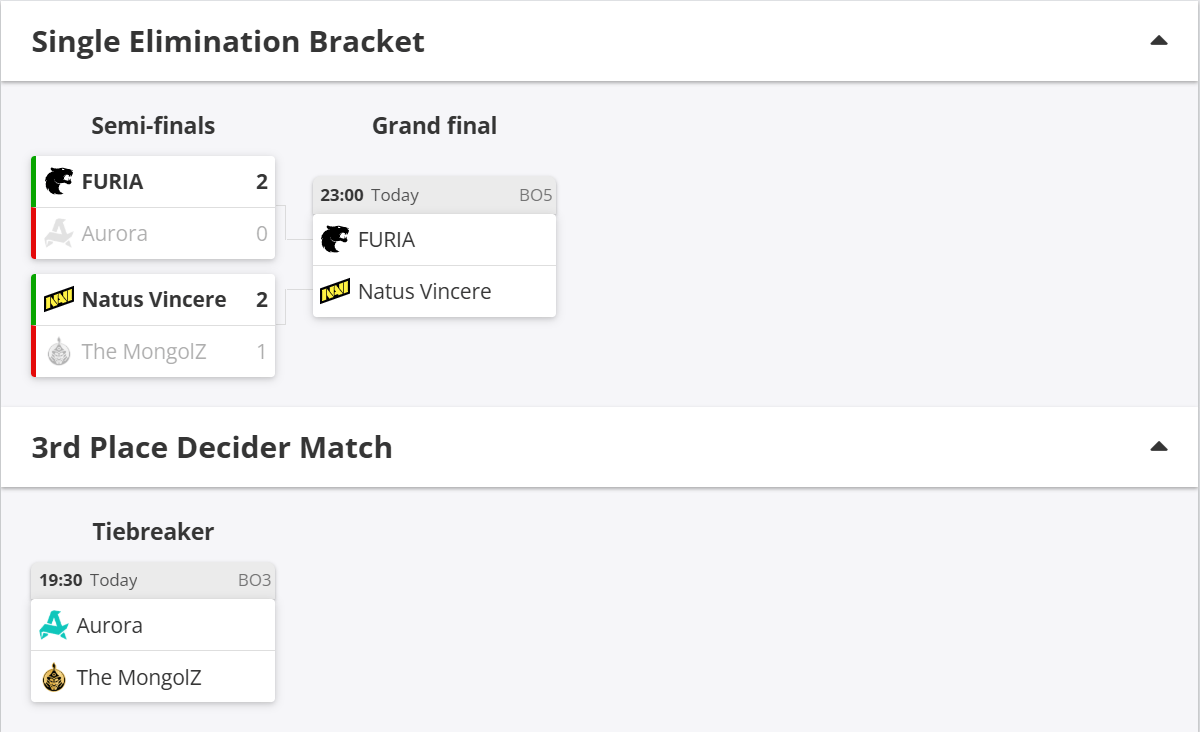Open The MongolZ name in tiebreaker match
This screenshot has height=732, width=1200.
tap(139, 678)
